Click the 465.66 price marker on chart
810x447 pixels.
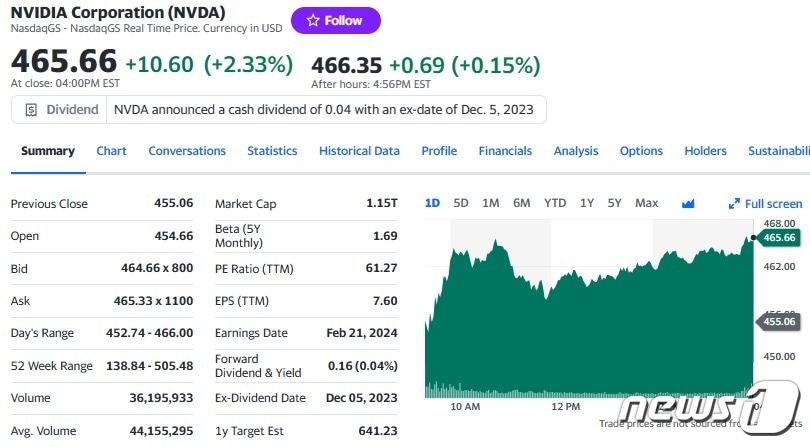[x=777, y=238]
